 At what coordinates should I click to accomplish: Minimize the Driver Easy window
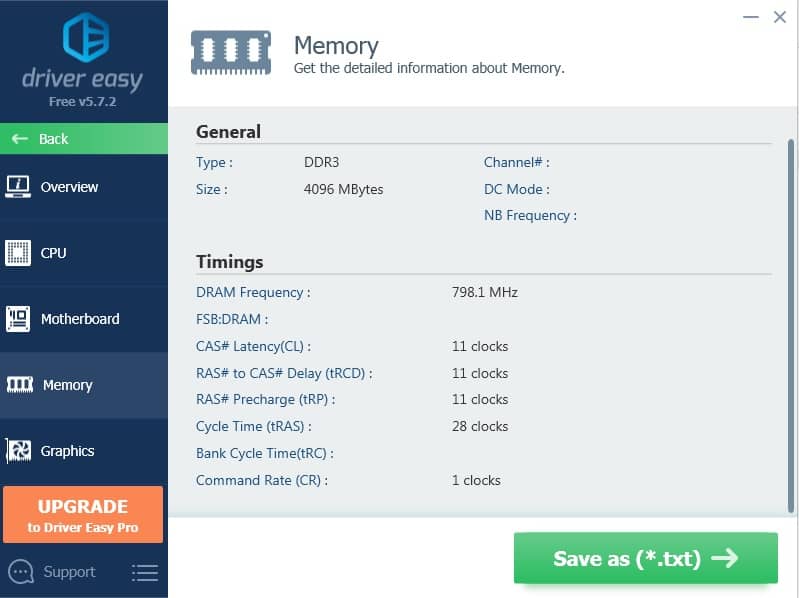[751, 17]
